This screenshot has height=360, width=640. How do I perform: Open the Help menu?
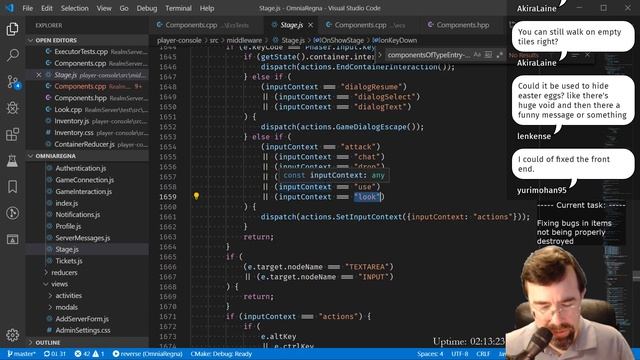[207, 8]
